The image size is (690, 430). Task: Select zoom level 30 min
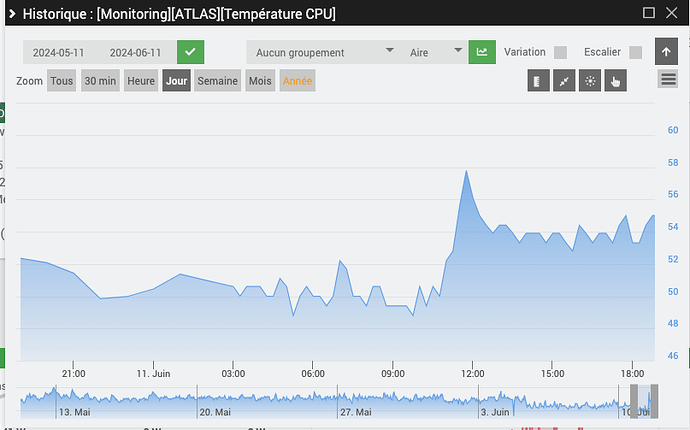(x=100, y=81)
